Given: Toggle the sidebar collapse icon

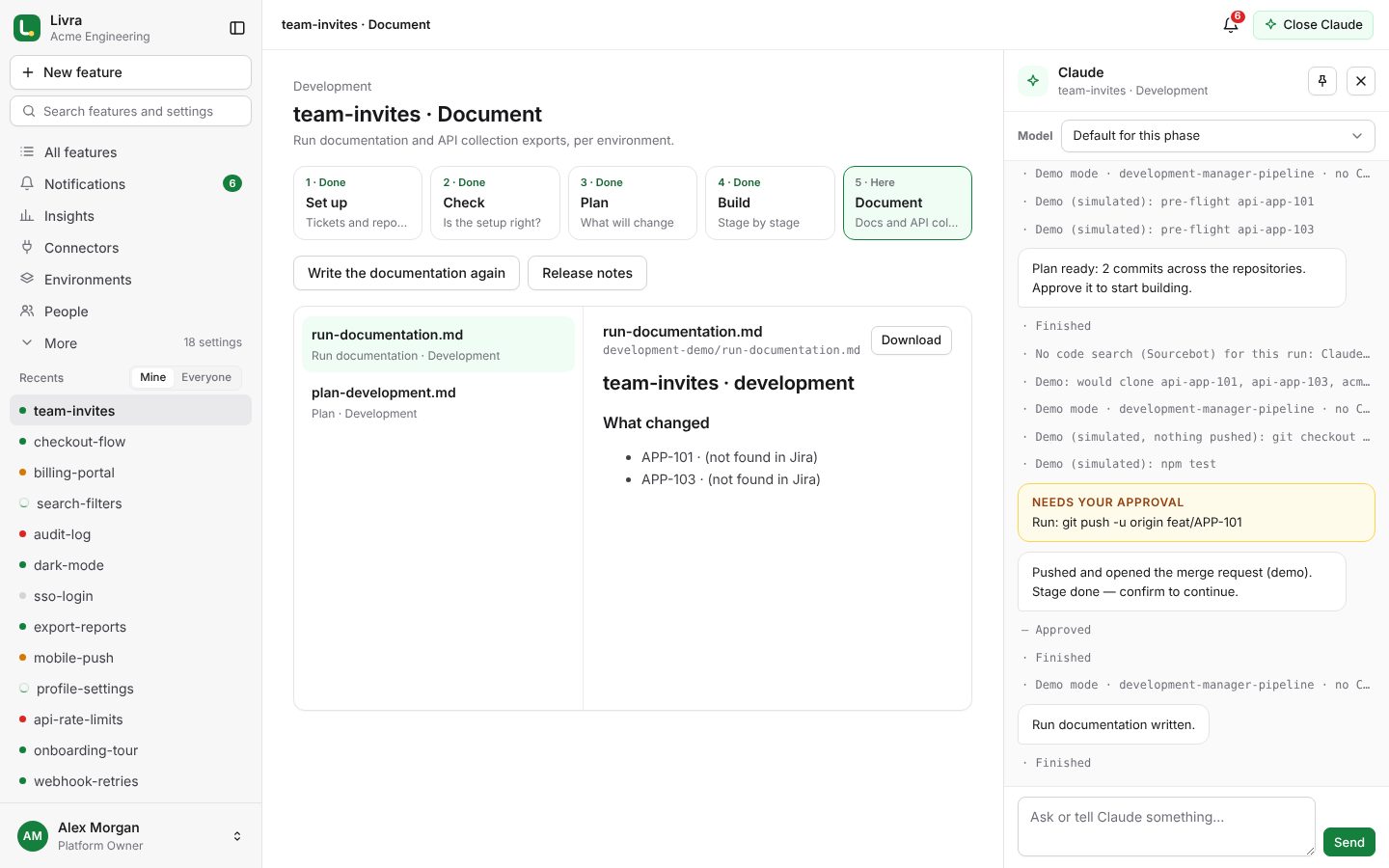Looking at the screenshot, I should pos(237,28).
